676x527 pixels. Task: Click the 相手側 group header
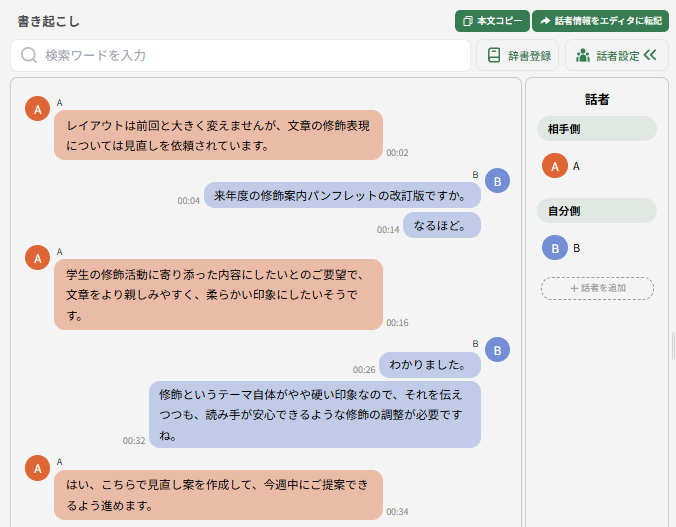point(597,129)
